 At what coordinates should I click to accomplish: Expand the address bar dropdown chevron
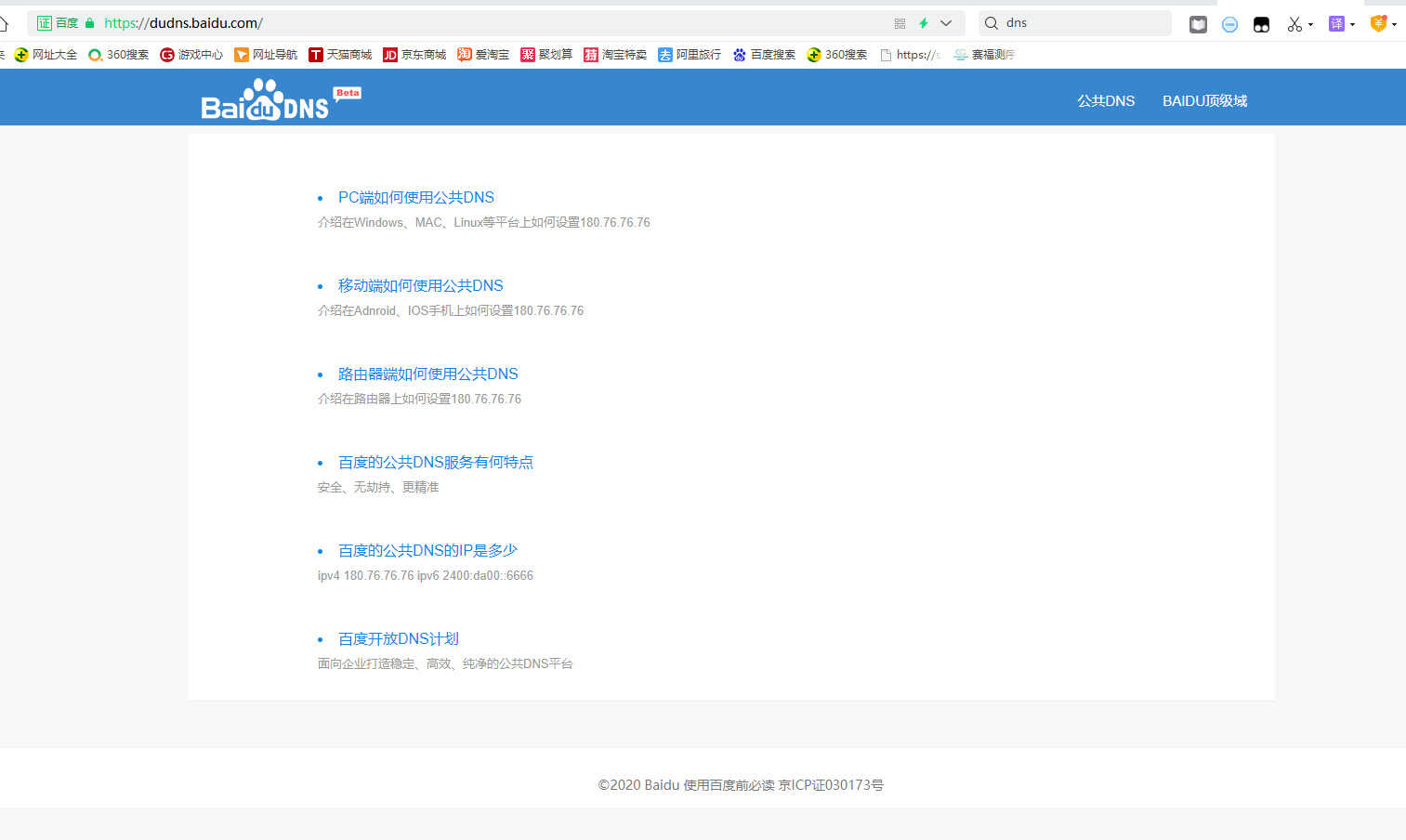pos(946,23)
